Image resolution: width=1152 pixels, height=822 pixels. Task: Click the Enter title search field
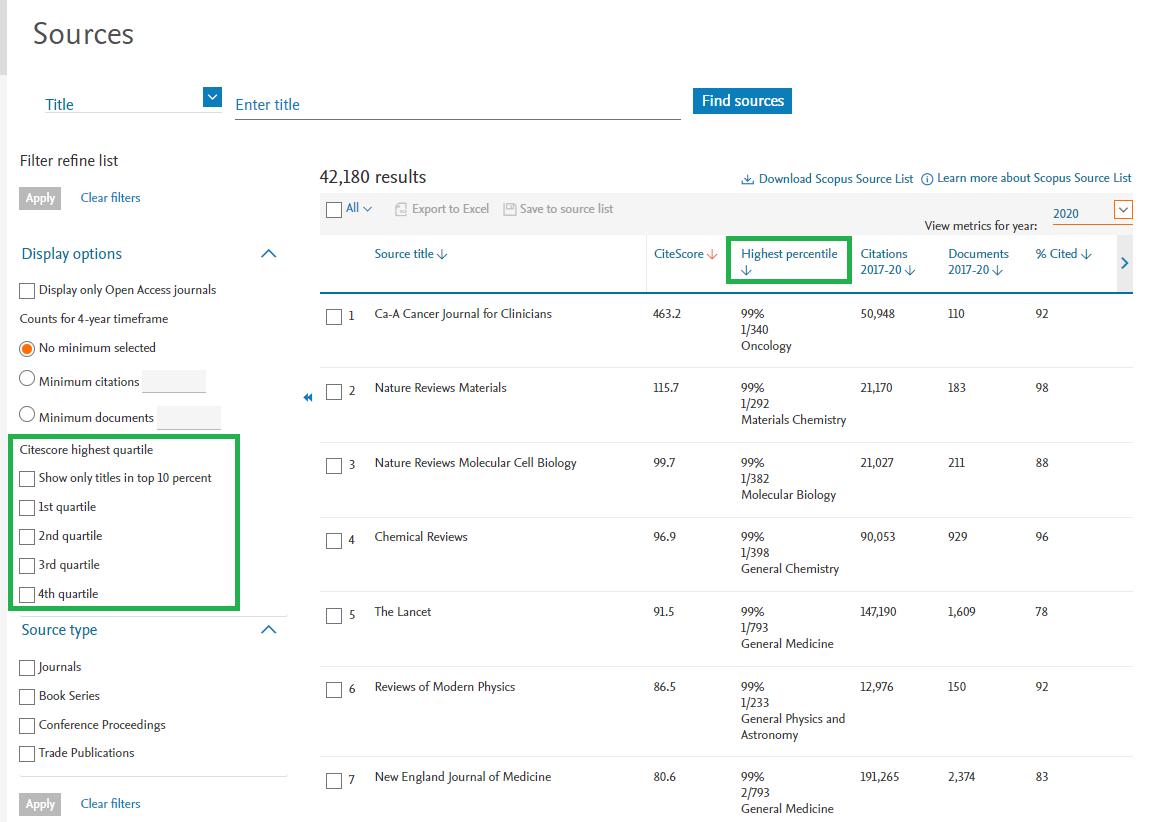tap(457, 105)
